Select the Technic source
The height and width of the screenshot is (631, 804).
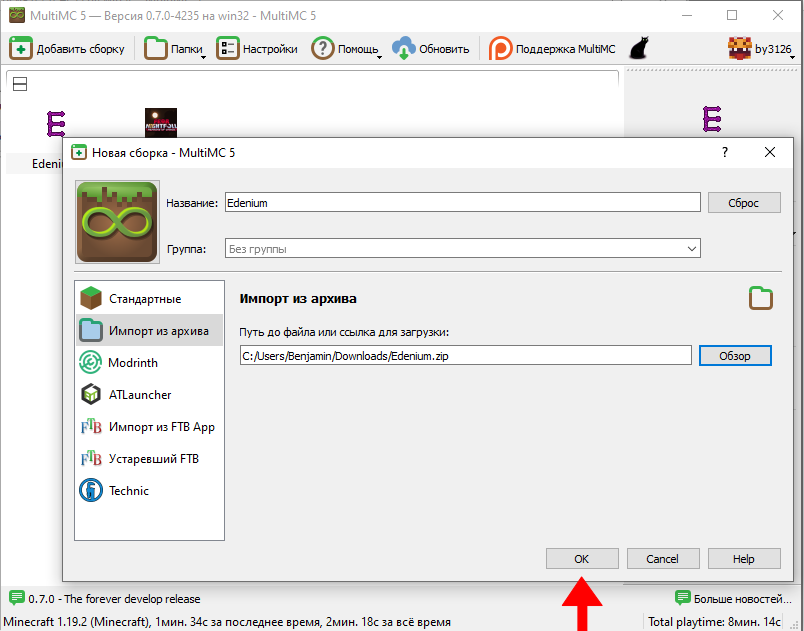click(x=149, y=491)
